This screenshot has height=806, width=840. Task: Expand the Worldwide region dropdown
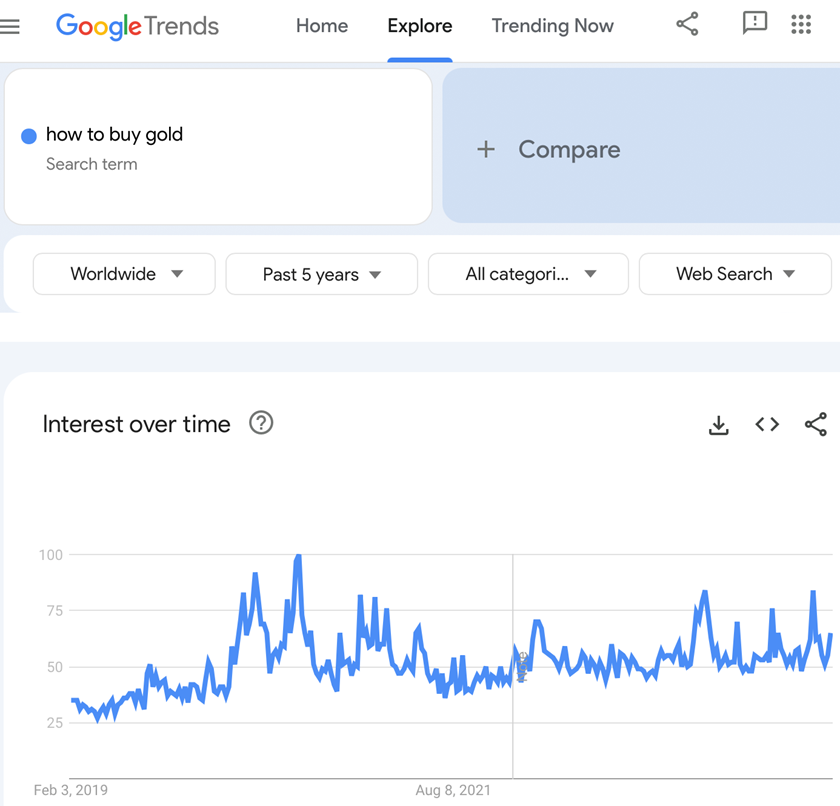pyautogui.click(x=124, y=274)
